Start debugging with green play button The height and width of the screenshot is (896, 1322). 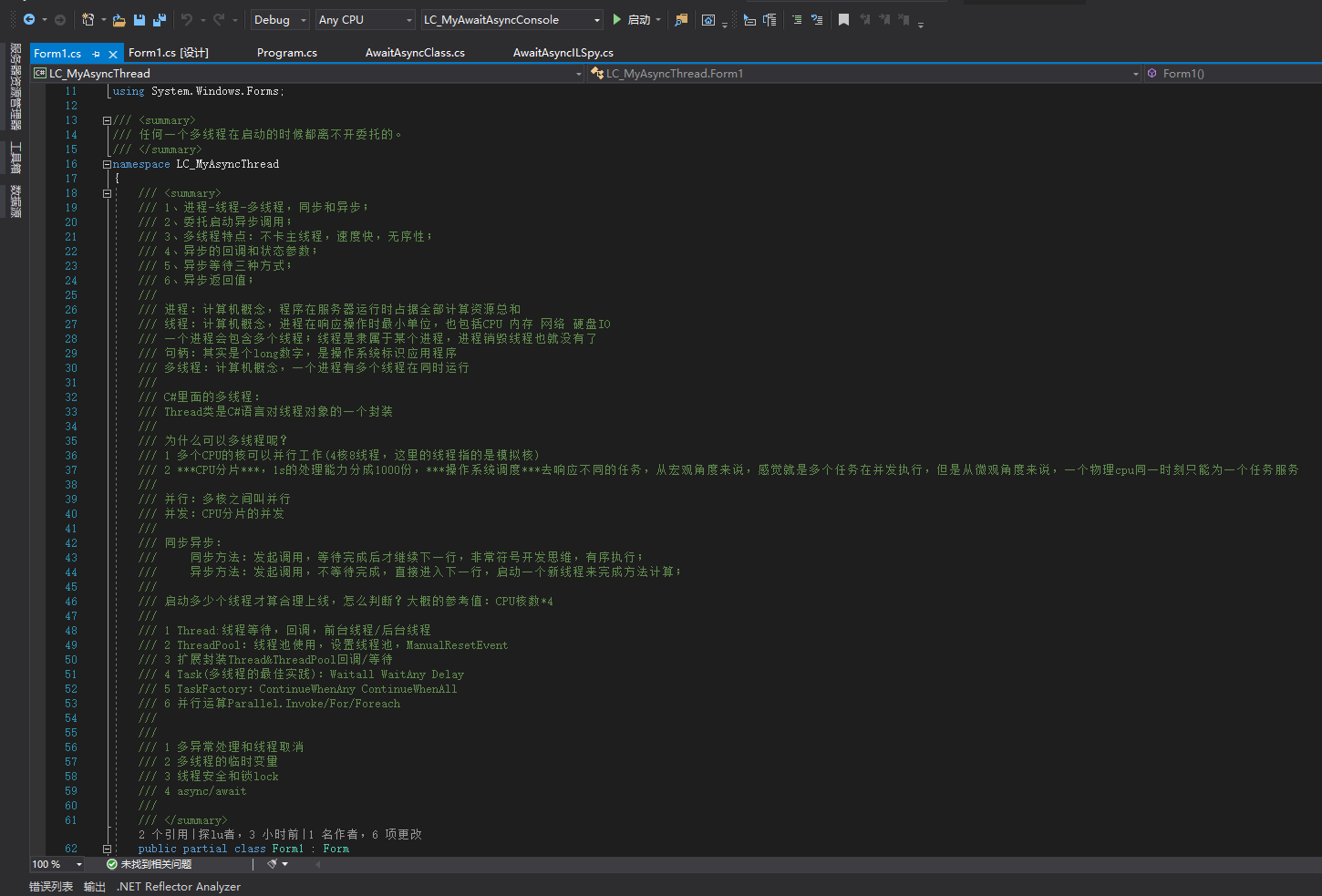(x=617, y=19)
